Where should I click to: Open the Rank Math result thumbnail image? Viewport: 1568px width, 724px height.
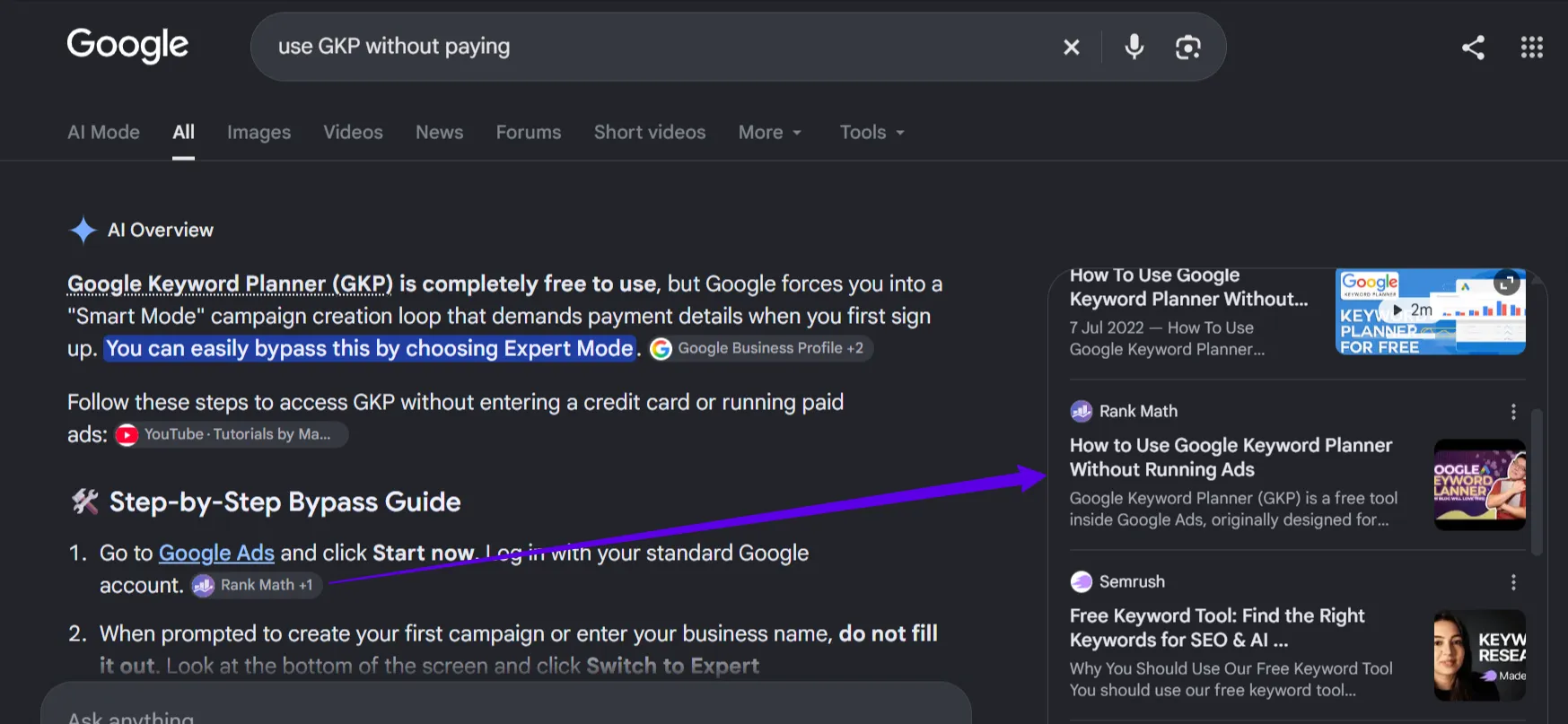[1480, 484]
